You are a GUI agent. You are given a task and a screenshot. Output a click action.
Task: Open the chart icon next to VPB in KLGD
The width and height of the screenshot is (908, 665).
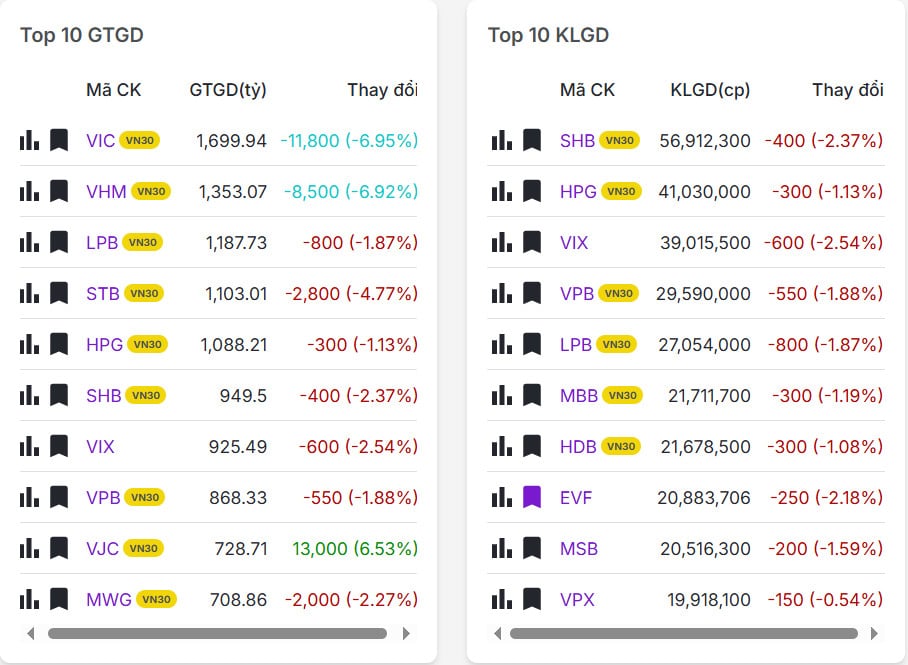(x=500, y=293)
